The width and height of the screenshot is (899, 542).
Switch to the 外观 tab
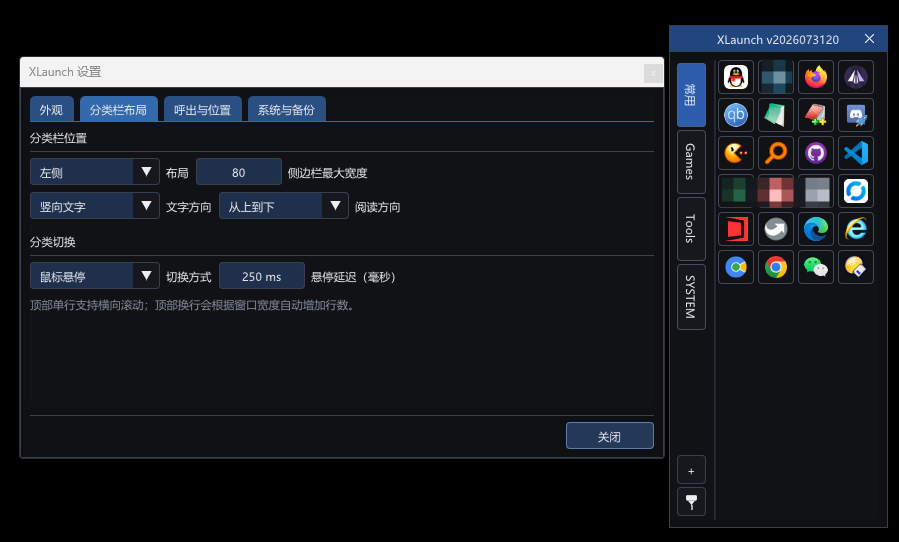coord(51,110)
